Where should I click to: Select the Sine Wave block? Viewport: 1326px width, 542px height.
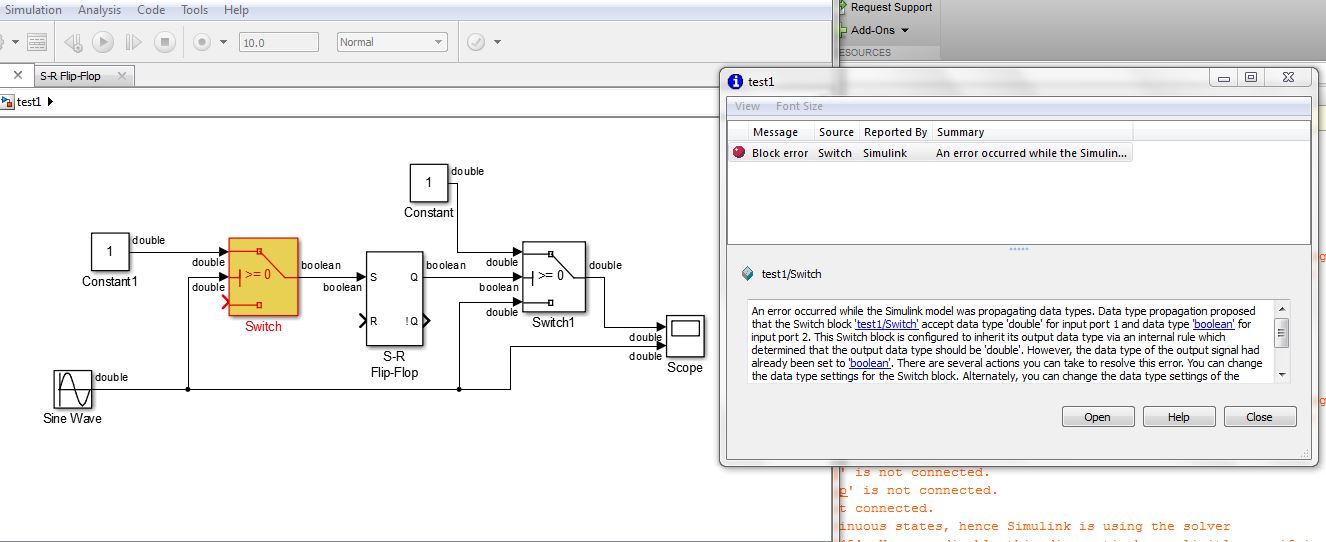tap(72, 389)
